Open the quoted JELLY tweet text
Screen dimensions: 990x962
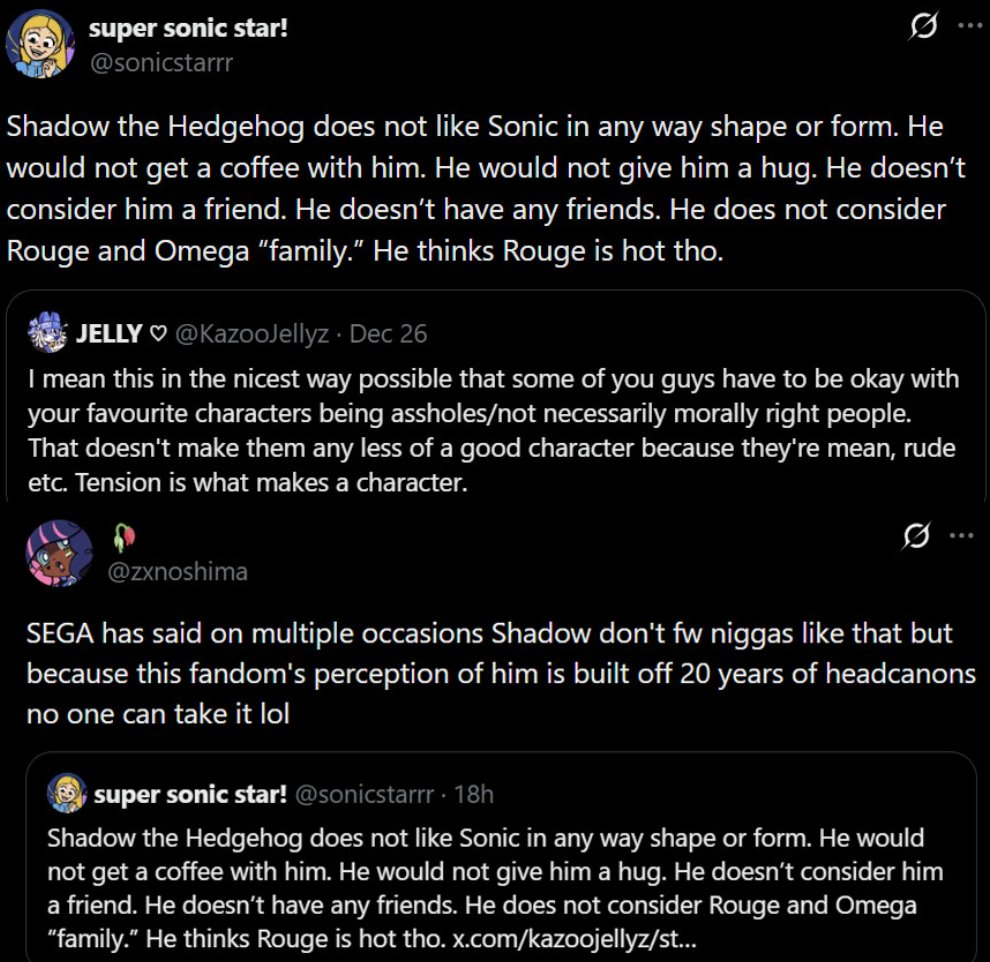point(492,431)
